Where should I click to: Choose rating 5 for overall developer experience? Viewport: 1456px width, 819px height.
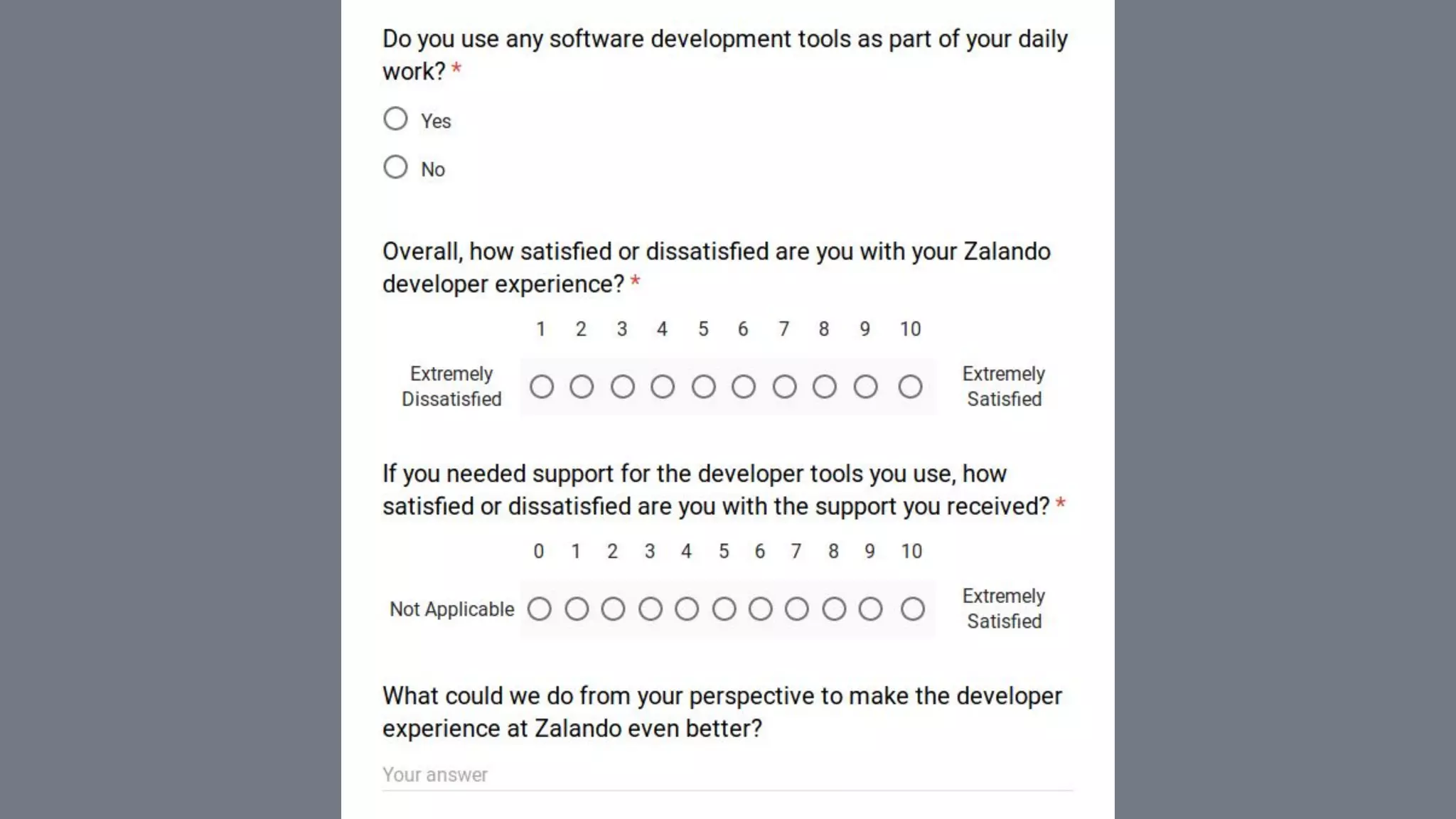point(704,387)
